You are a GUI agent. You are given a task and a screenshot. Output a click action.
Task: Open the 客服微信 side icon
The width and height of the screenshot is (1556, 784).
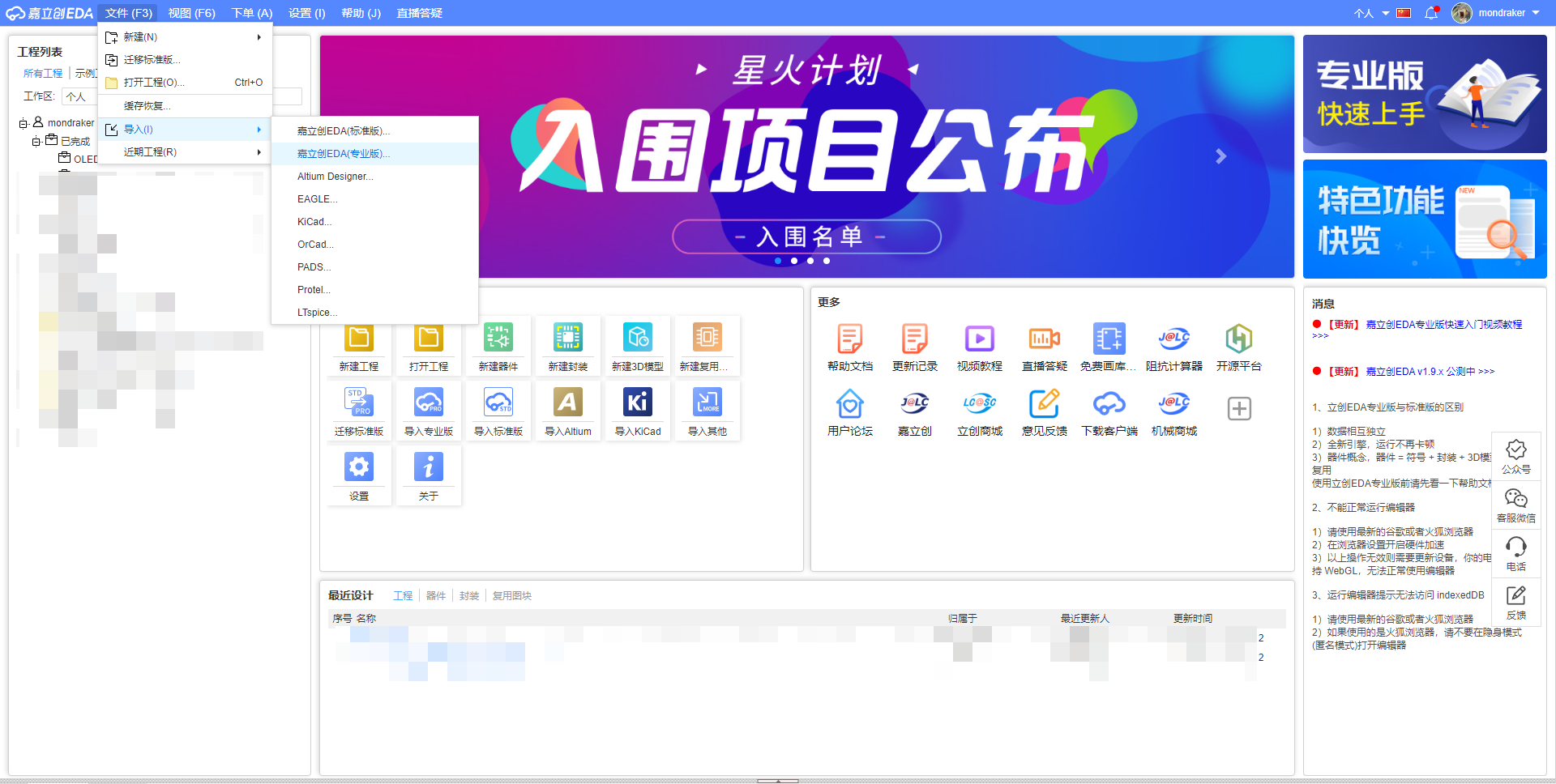[x=1515, y=505]
